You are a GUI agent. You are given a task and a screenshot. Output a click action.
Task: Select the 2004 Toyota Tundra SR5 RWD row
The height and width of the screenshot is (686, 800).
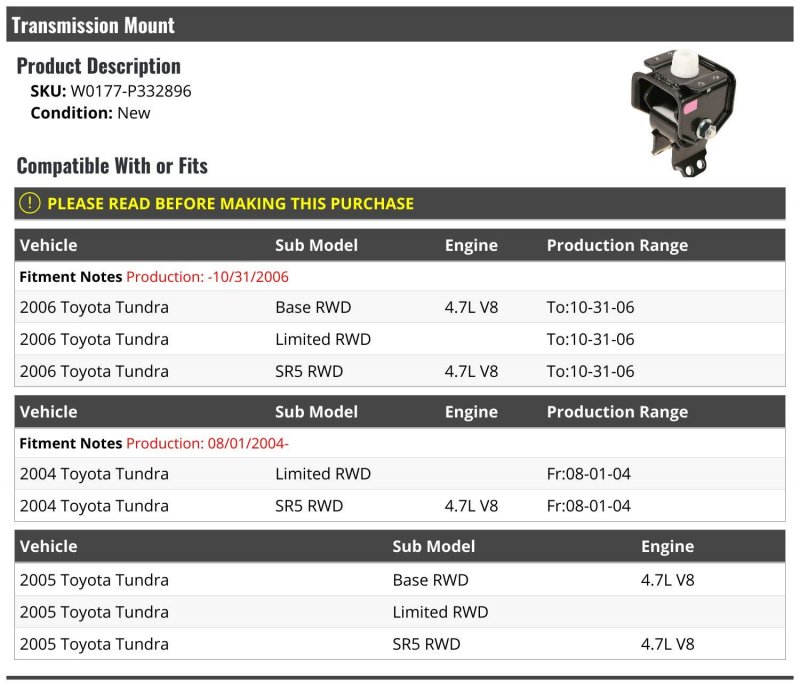point(400,505)
